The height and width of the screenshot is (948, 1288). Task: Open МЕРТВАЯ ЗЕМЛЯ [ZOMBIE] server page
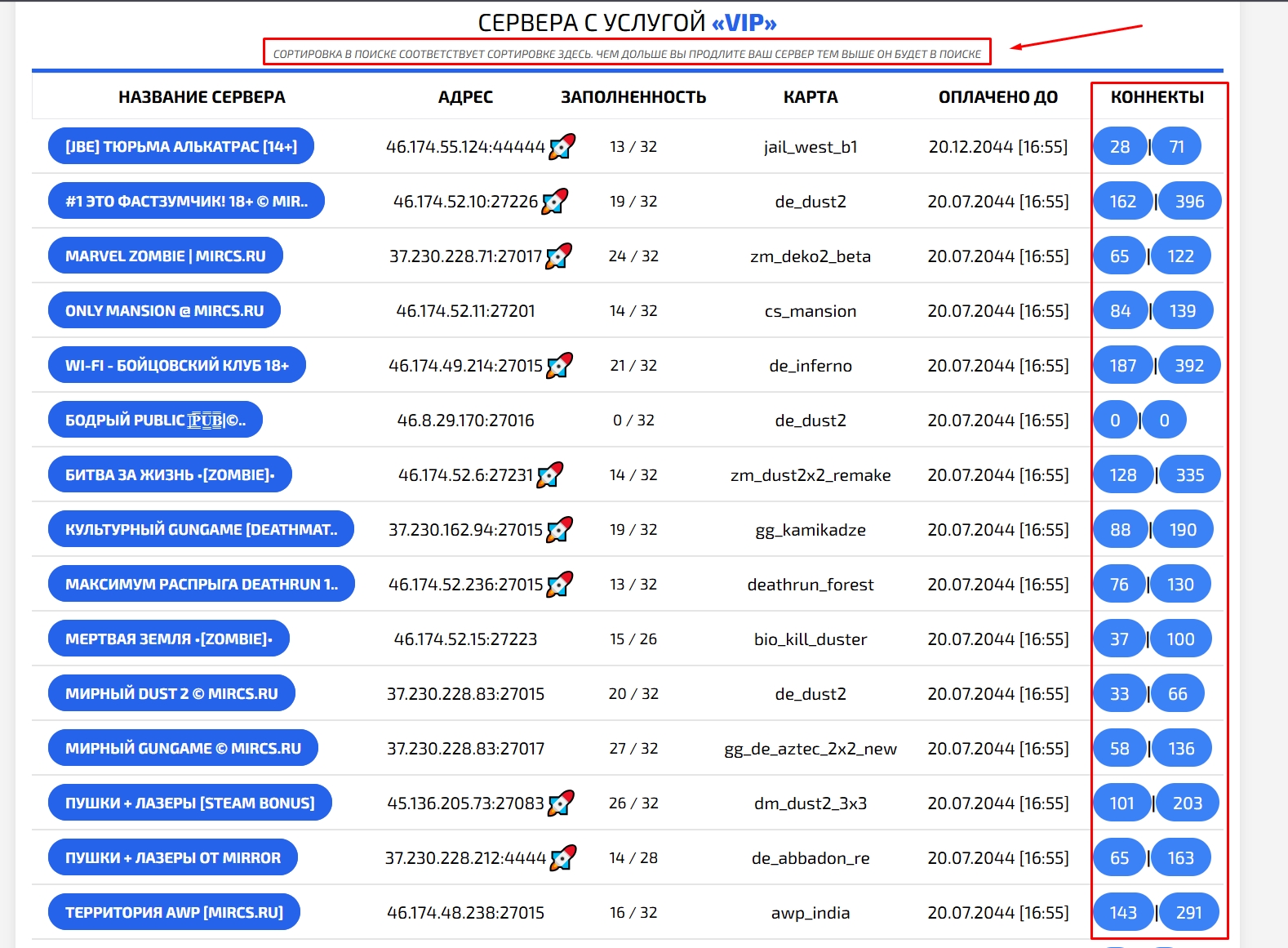coord(169,639)
